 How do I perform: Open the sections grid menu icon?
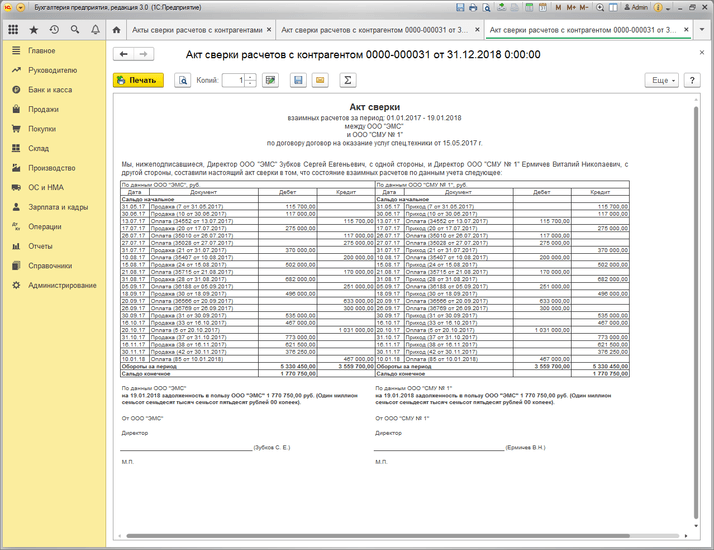pyautogui.click(x=12, y=31)
